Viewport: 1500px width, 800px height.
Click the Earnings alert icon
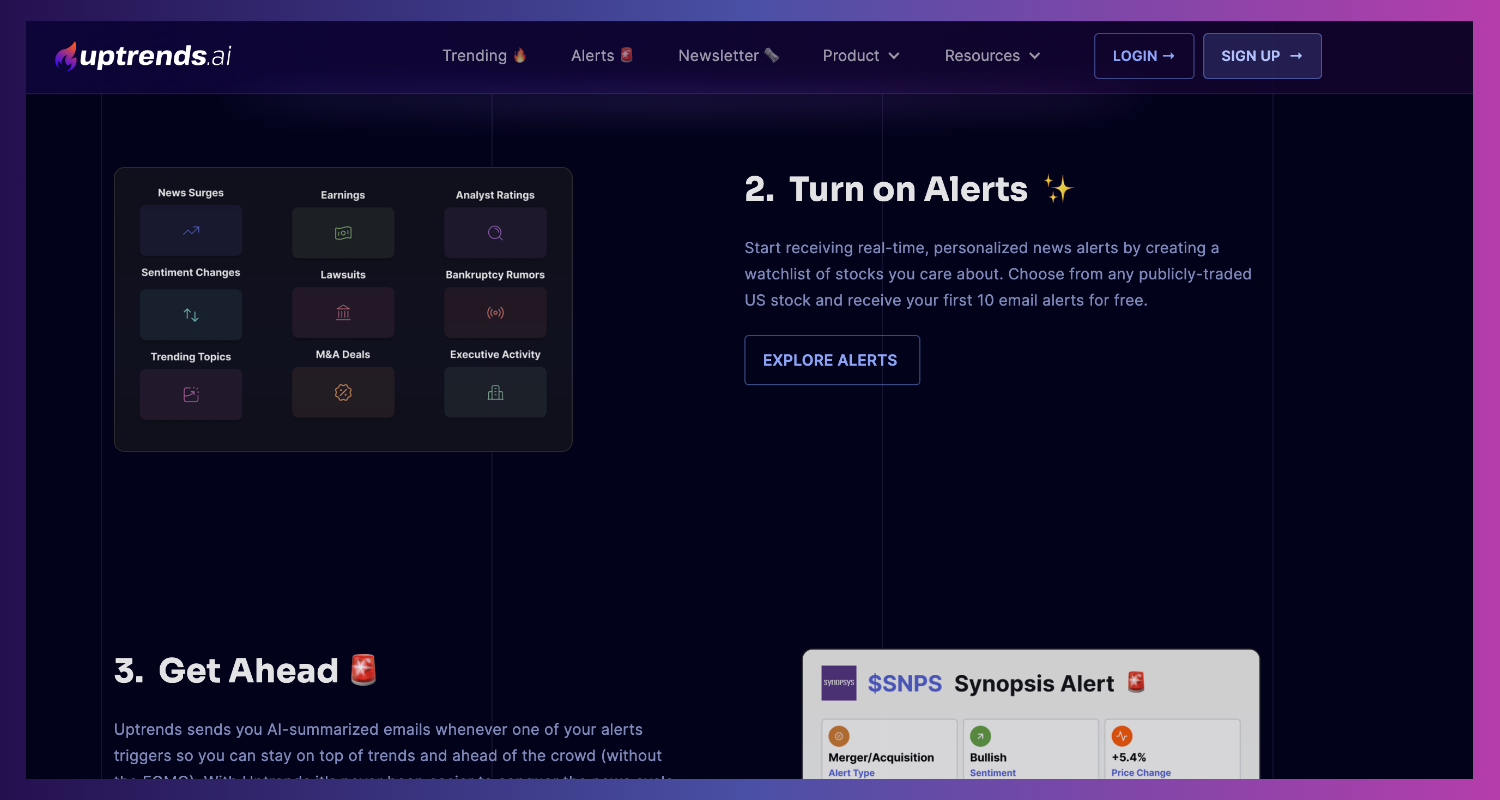click(x=343, y=232)
